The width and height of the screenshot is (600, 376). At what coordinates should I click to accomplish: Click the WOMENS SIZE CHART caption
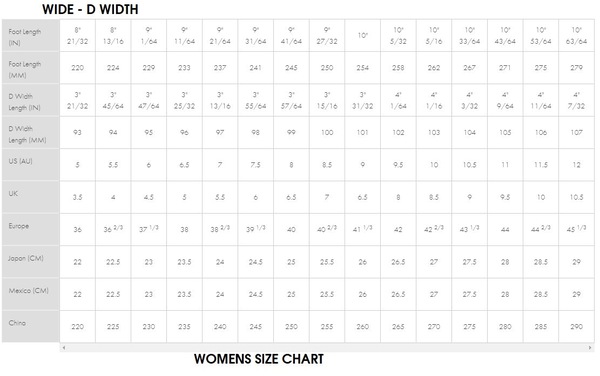pos(259,359)
